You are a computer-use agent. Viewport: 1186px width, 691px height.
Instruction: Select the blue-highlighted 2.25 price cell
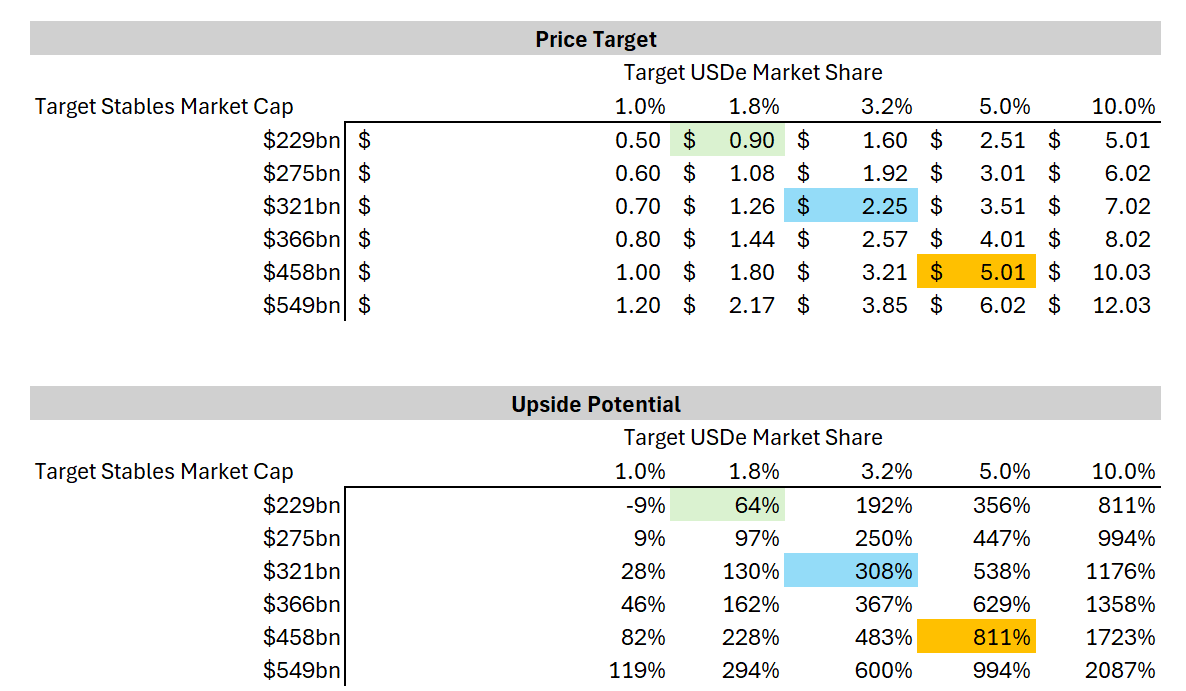(x=851, y=207)
